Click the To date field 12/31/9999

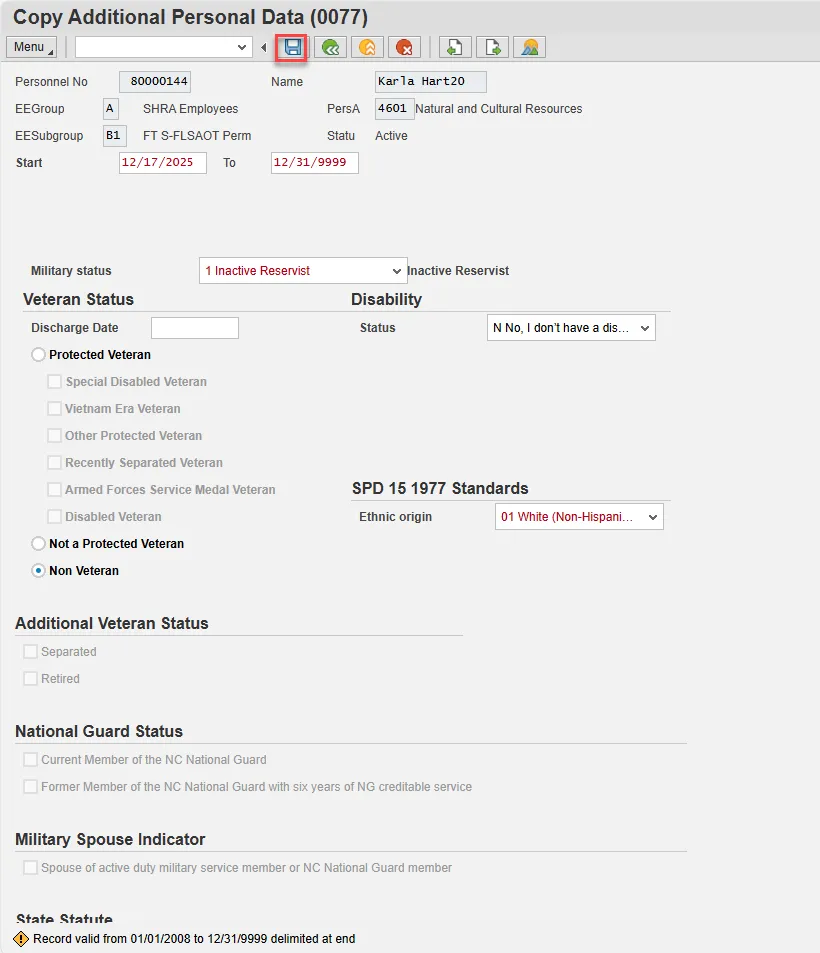tap(315, 162)
